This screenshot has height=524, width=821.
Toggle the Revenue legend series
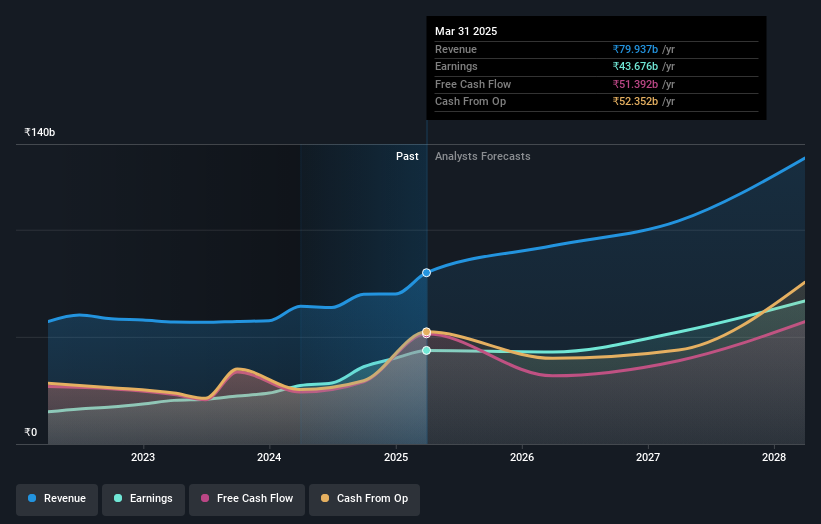pyautogui.click(x=57, y=498)
